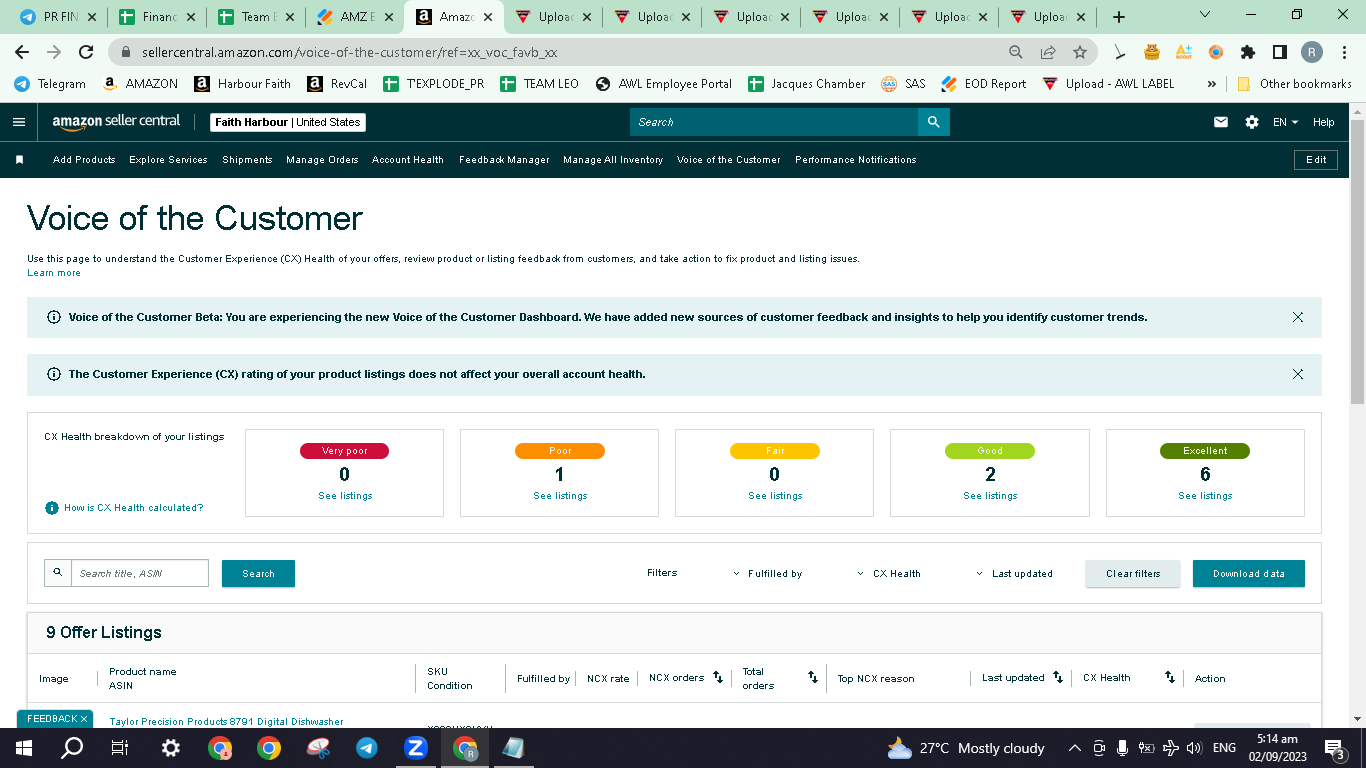Click the Download data button
The height and width of the screenshot is (768, 1366).
click(1249, 574)
